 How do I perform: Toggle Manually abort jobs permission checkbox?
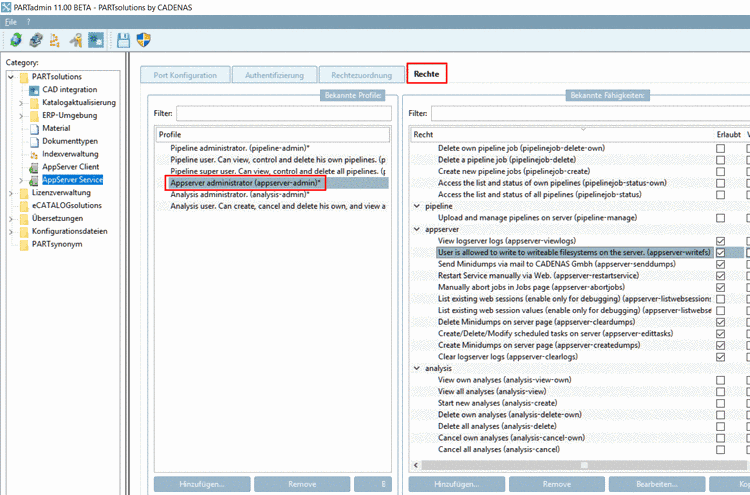click(720, 287)
